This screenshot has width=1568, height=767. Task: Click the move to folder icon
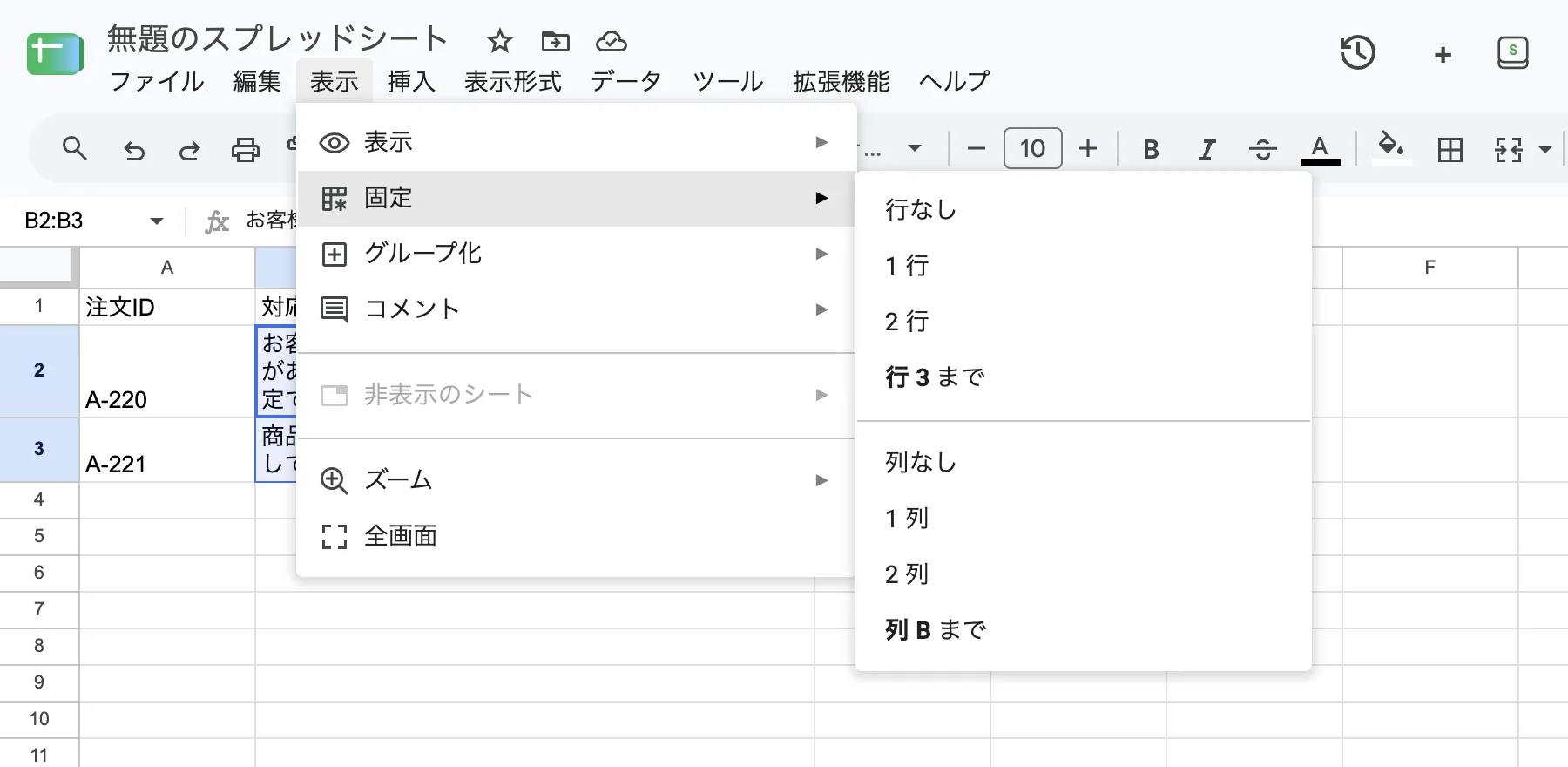[x=556, y=41]
